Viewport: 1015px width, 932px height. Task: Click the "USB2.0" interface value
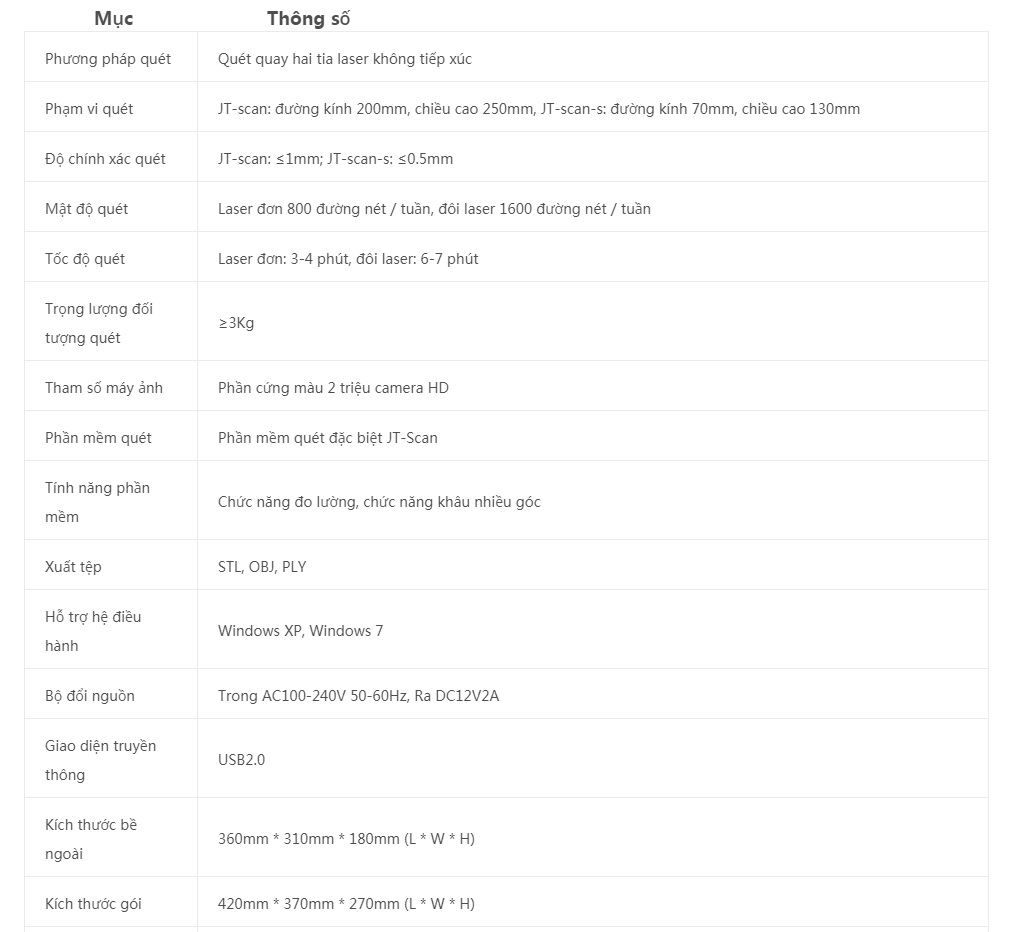tap(241, 760)
